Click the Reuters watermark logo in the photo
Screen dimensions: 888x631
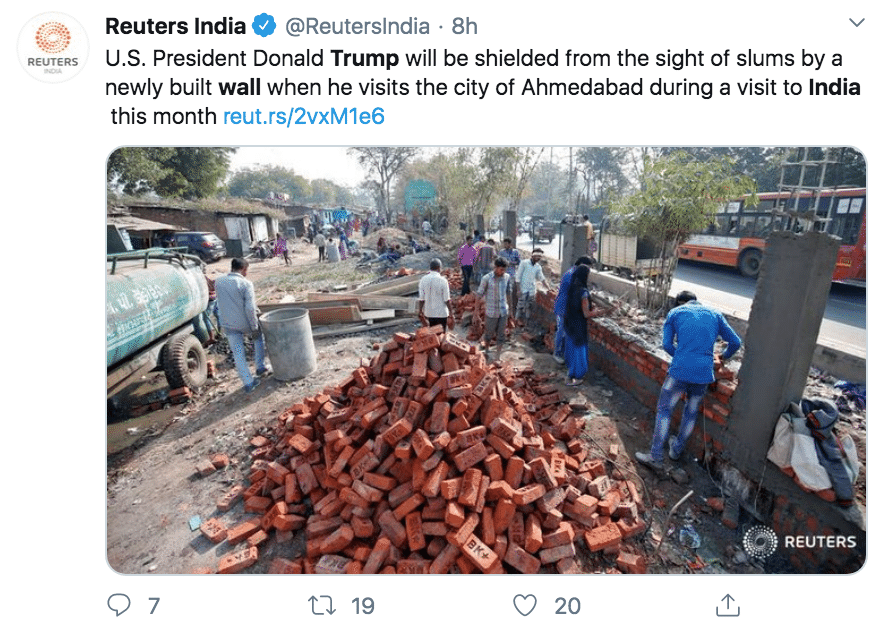coord(800,541)
